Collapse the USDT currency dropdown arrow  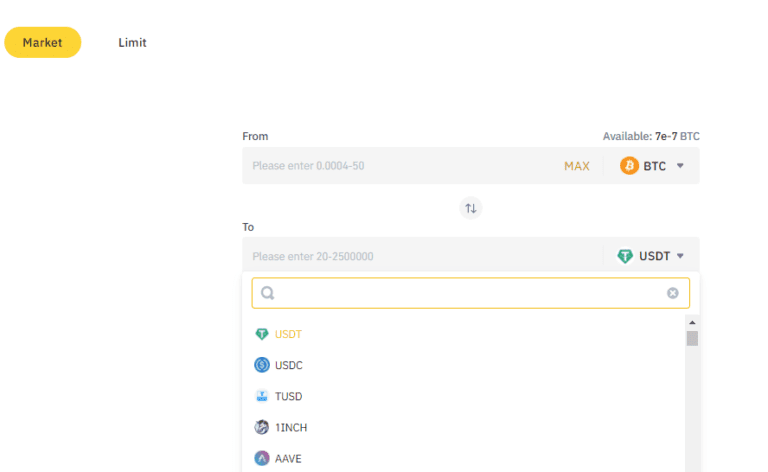coord(680,256)
